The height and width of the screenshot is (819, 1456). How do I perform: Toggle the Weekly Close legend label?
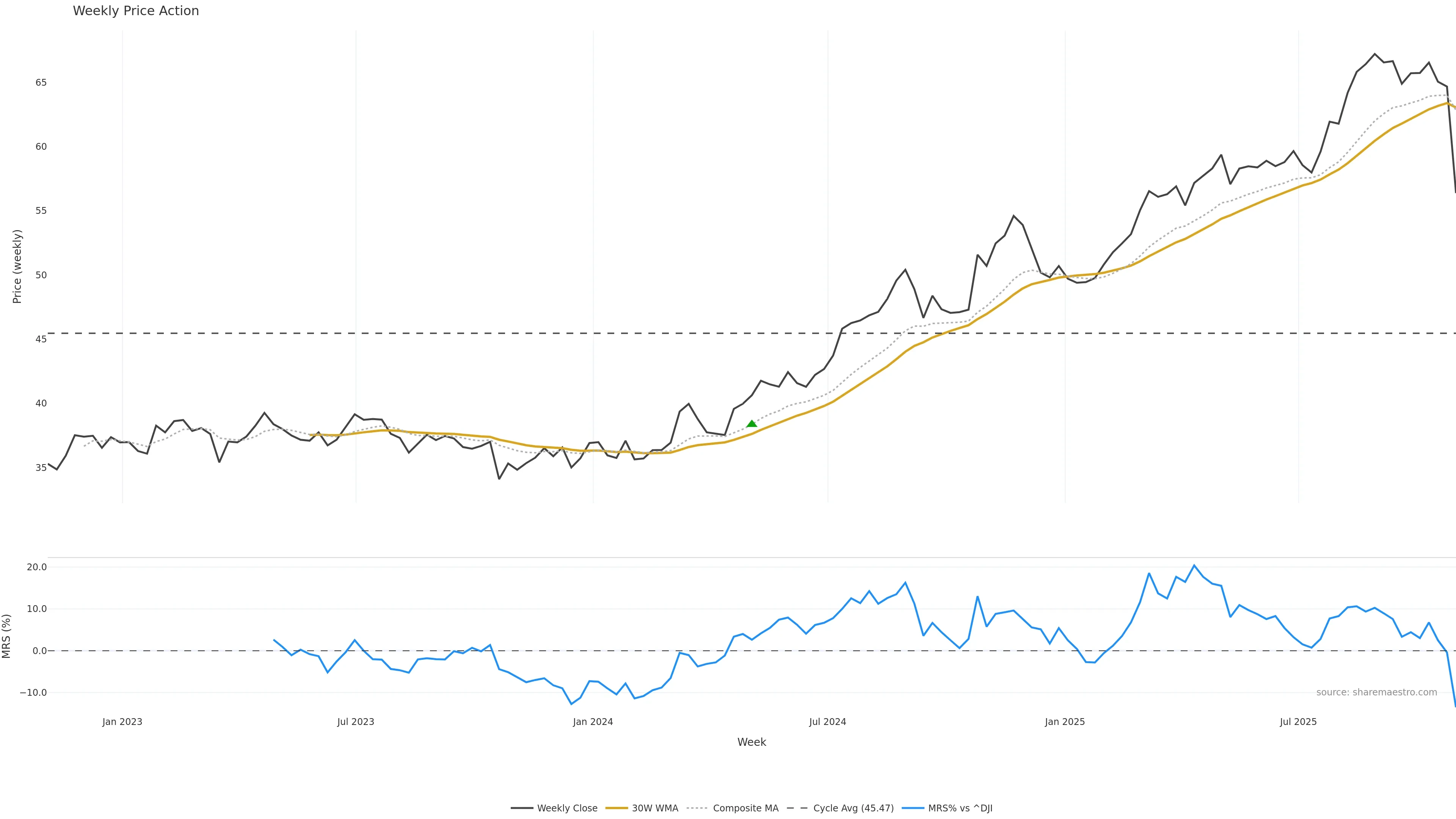[x=567, y=808]
